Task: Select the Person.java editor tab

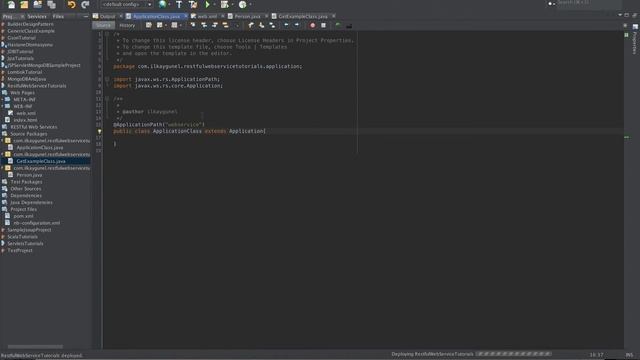Action: coord(247,16)
